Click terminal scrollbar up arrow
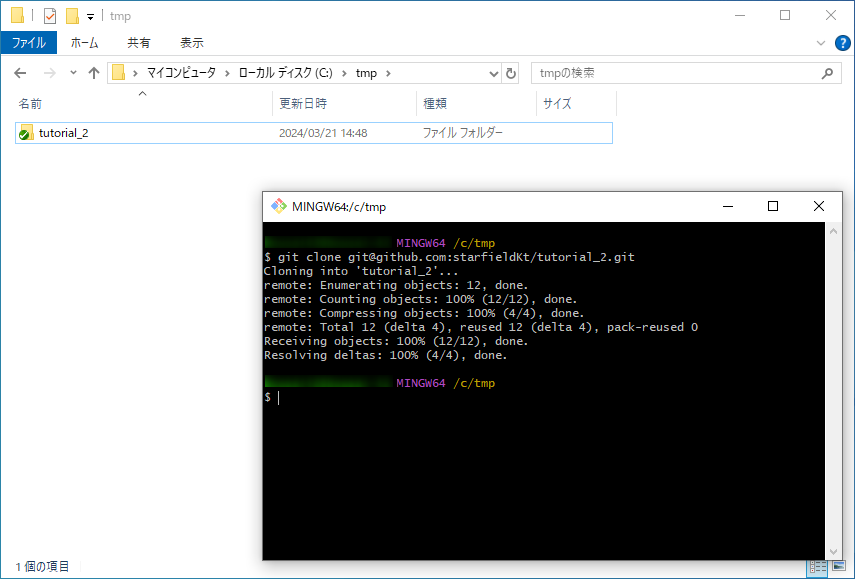855x579 pixels. (x=833, y=231)
